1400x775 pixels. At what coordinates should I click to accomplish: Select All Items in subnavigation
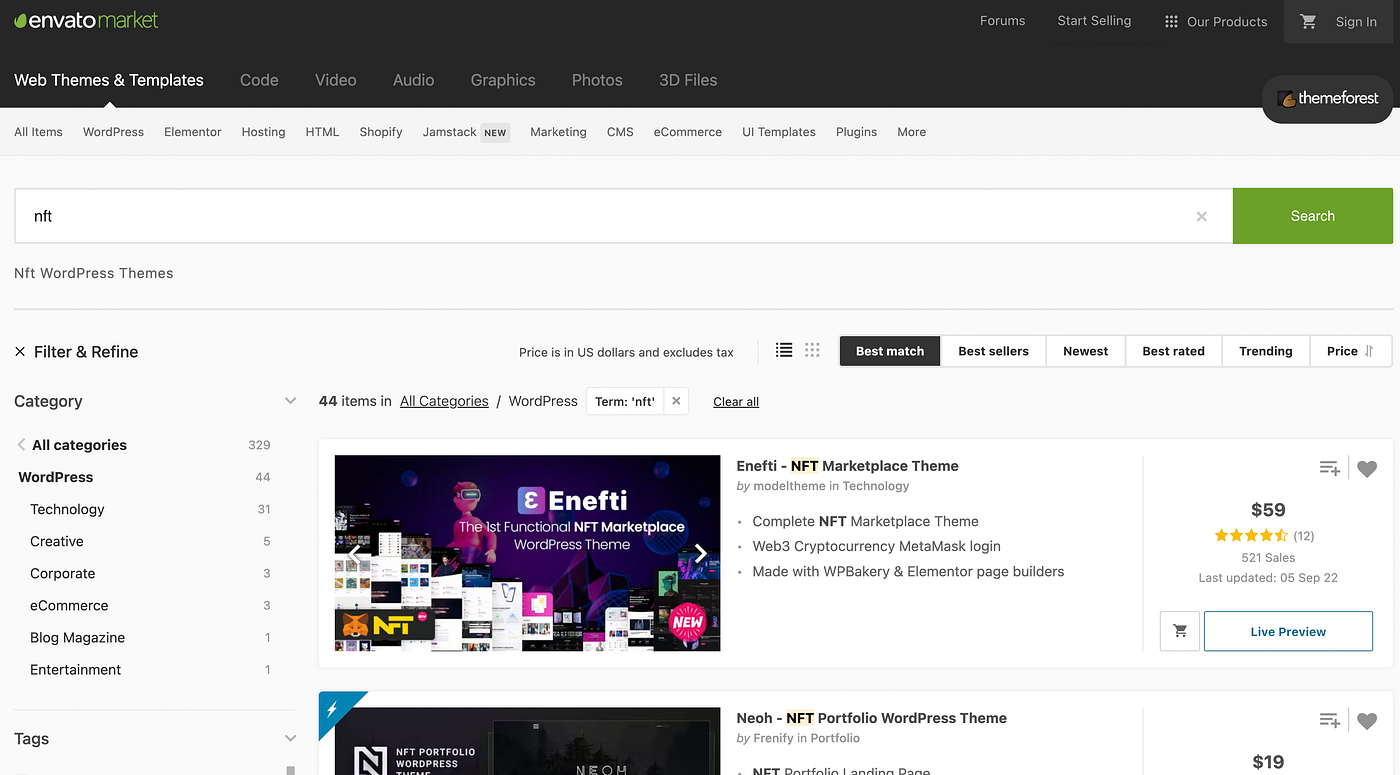pos(38,132)
